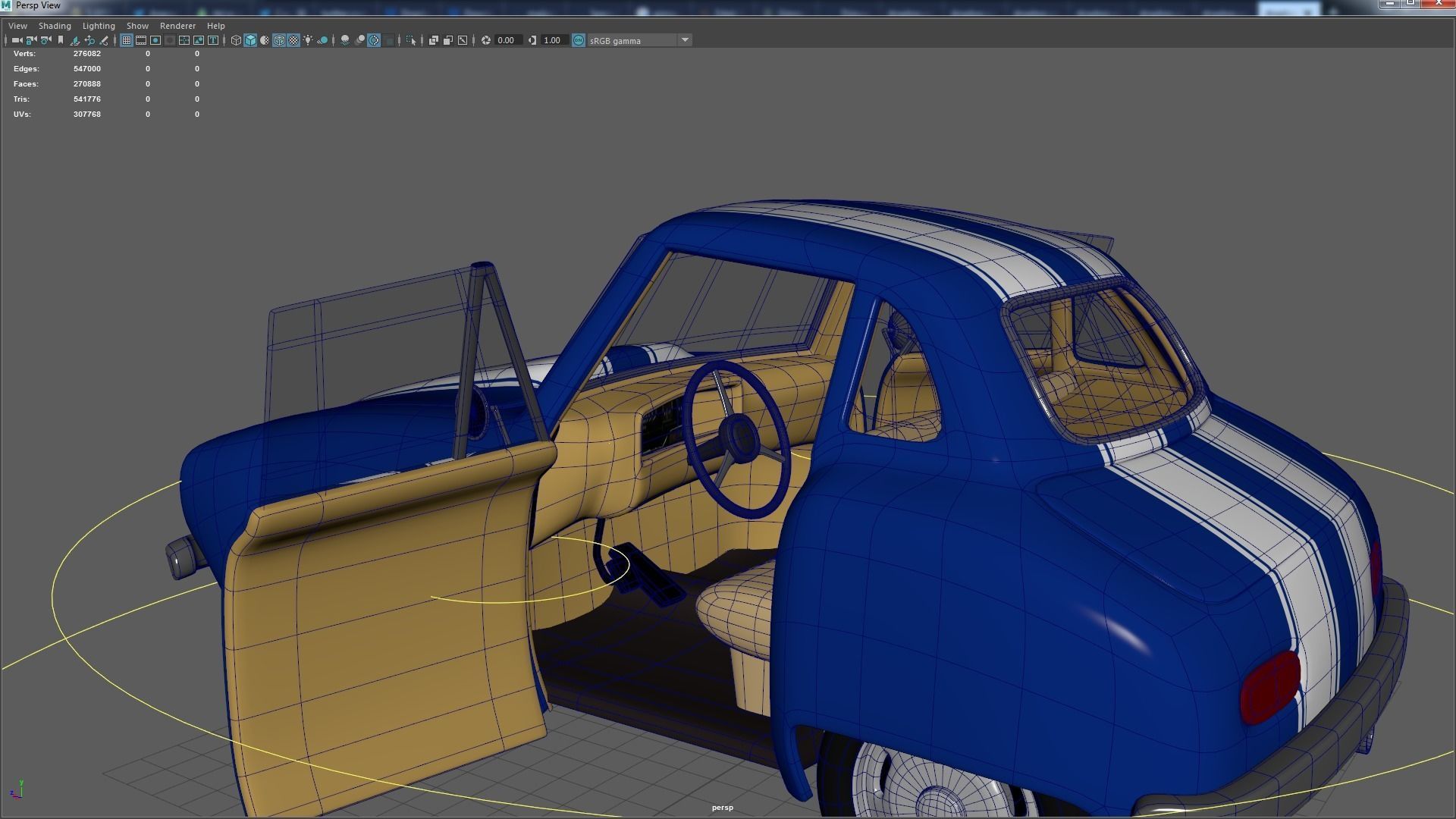Click the Shadows icon
This screenshot has height=819, width=1456.
[322, 40]
